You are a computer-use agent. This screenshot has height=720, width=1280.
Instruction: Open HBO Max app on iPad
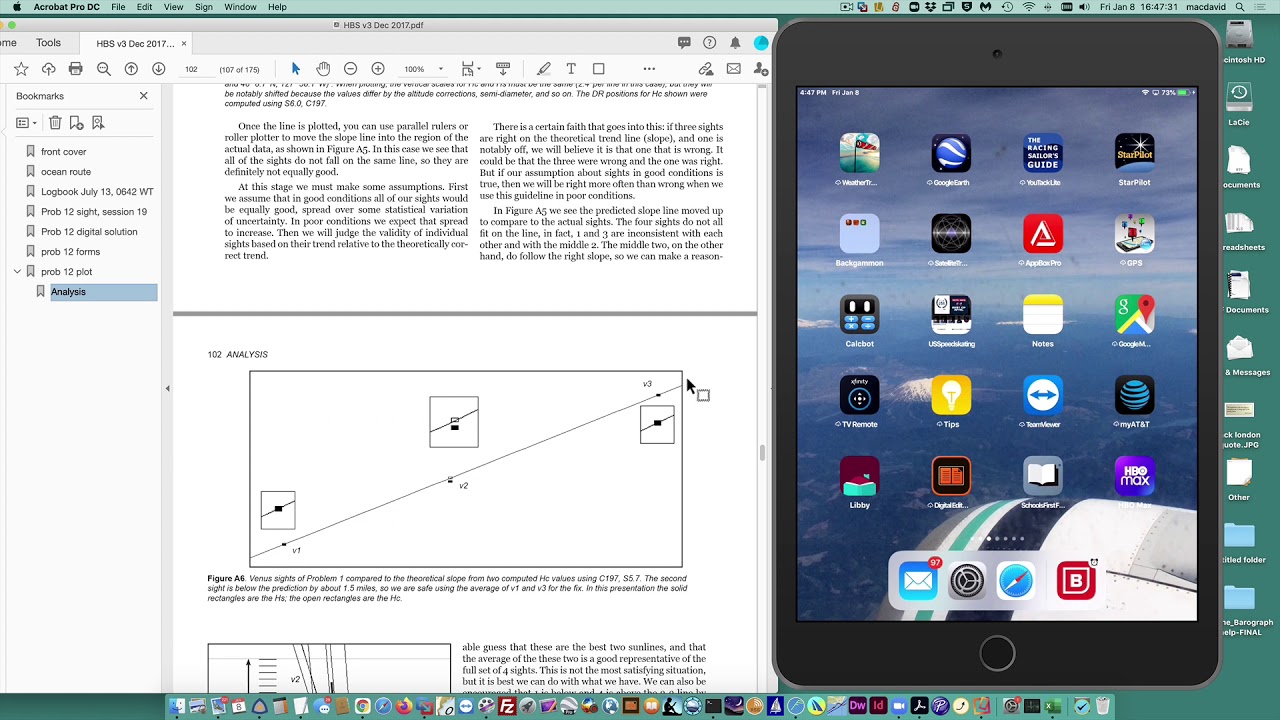point(1134,476)
